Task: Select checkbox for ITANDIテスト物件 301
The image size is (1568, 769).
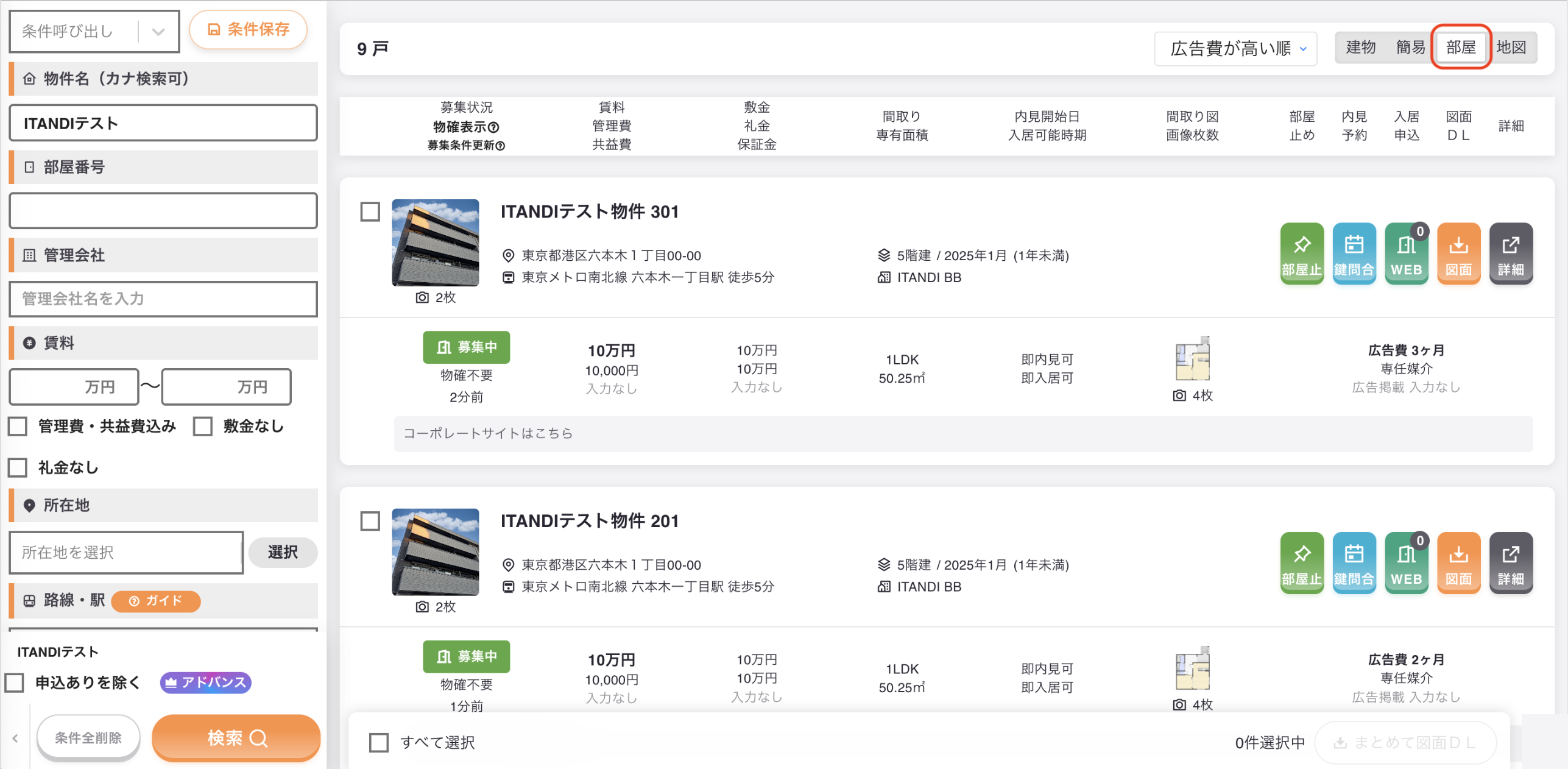Action: (x=370, y=211)
